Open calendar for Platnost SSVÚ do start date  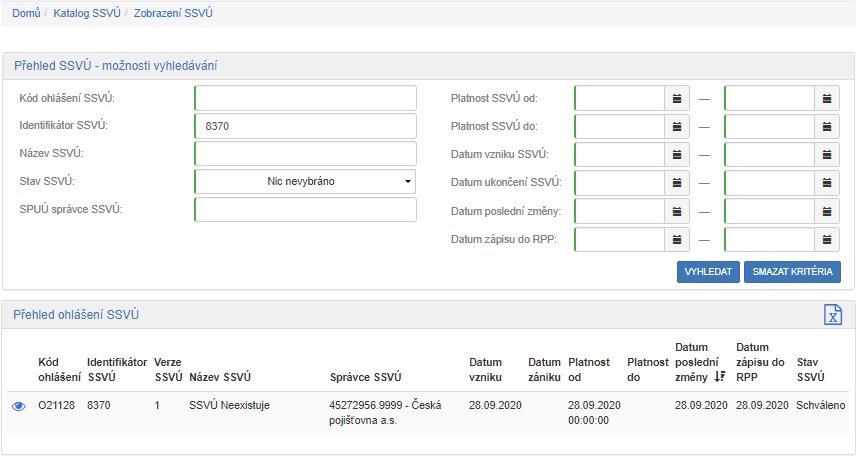coord(677,127)
